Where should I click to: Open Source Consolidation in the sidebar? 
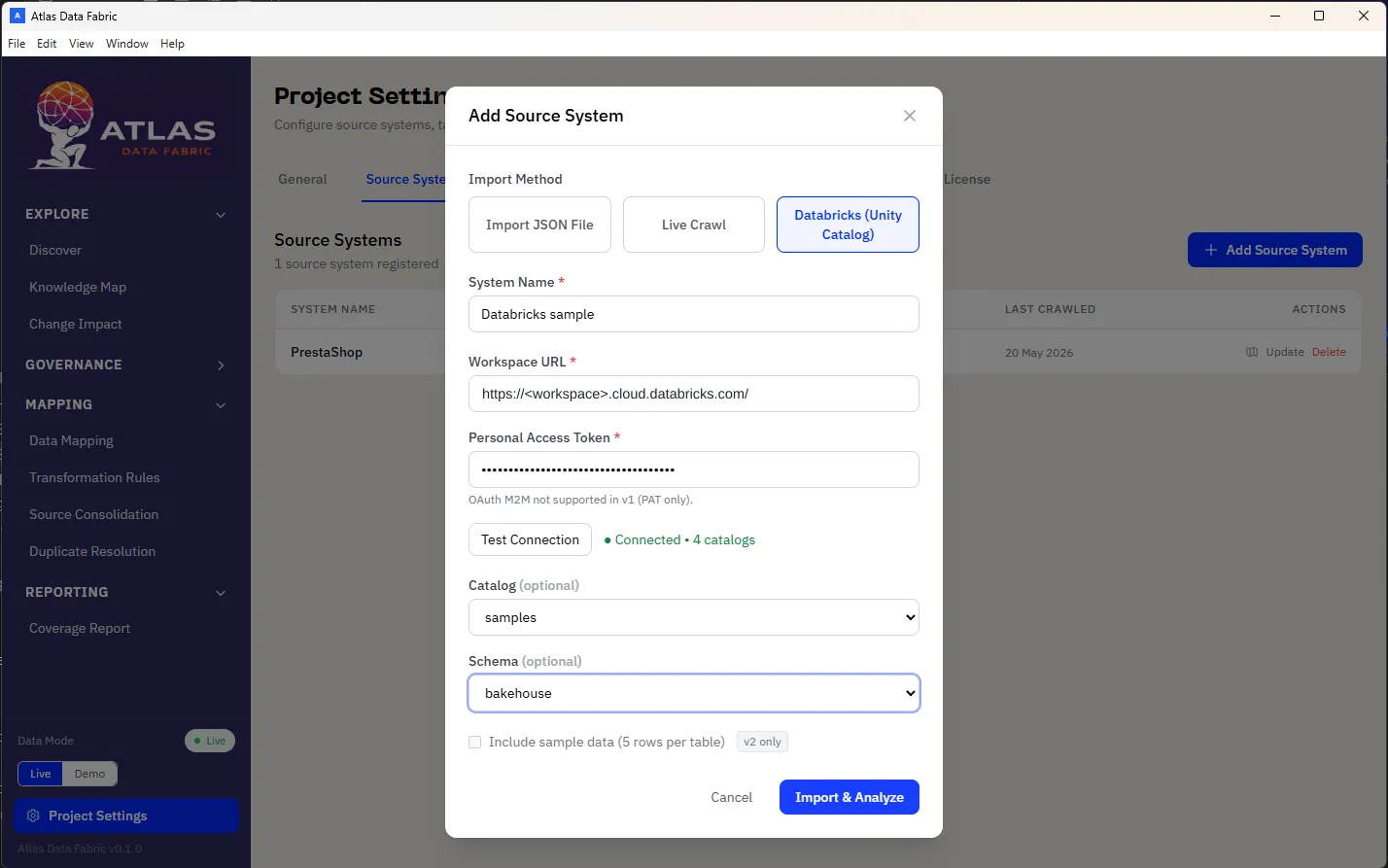tap(93, 514)
